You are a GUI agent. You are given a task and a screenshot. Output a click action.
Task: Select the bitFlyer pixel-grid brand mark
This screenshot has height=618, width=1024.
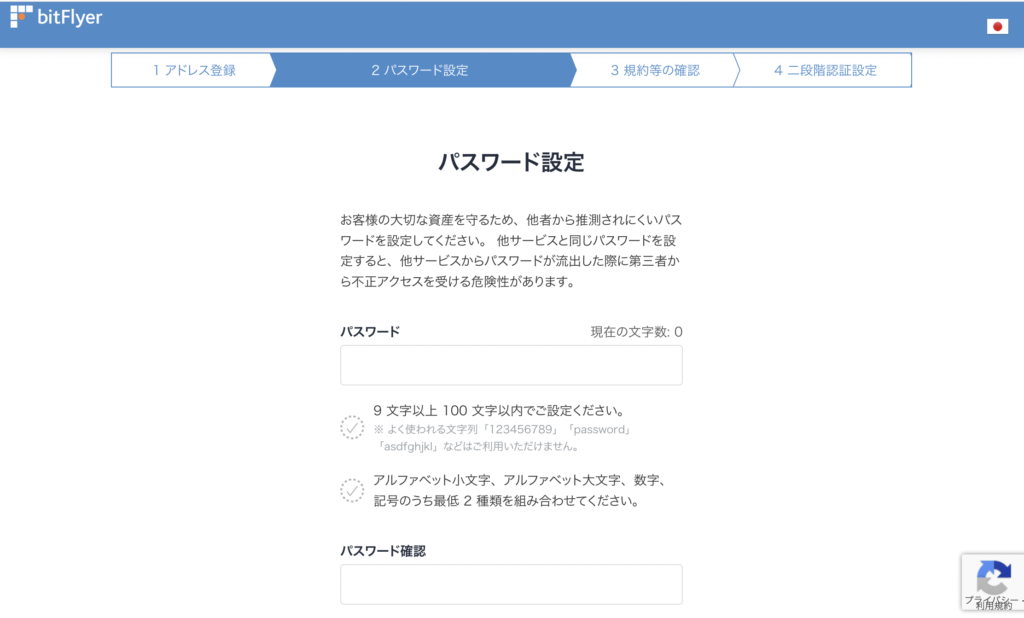pos(22,18)
